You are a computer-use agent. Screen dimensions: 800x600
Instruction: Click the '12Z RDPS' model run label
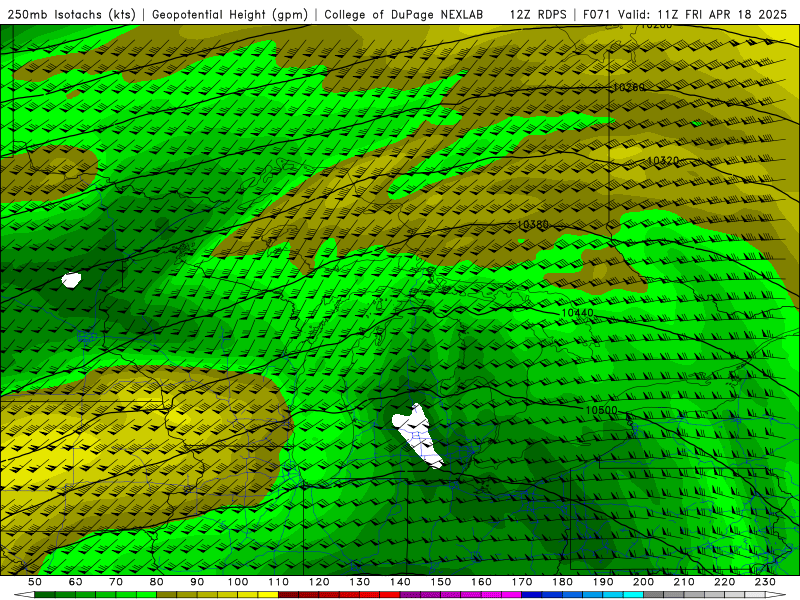click(538, 15)
